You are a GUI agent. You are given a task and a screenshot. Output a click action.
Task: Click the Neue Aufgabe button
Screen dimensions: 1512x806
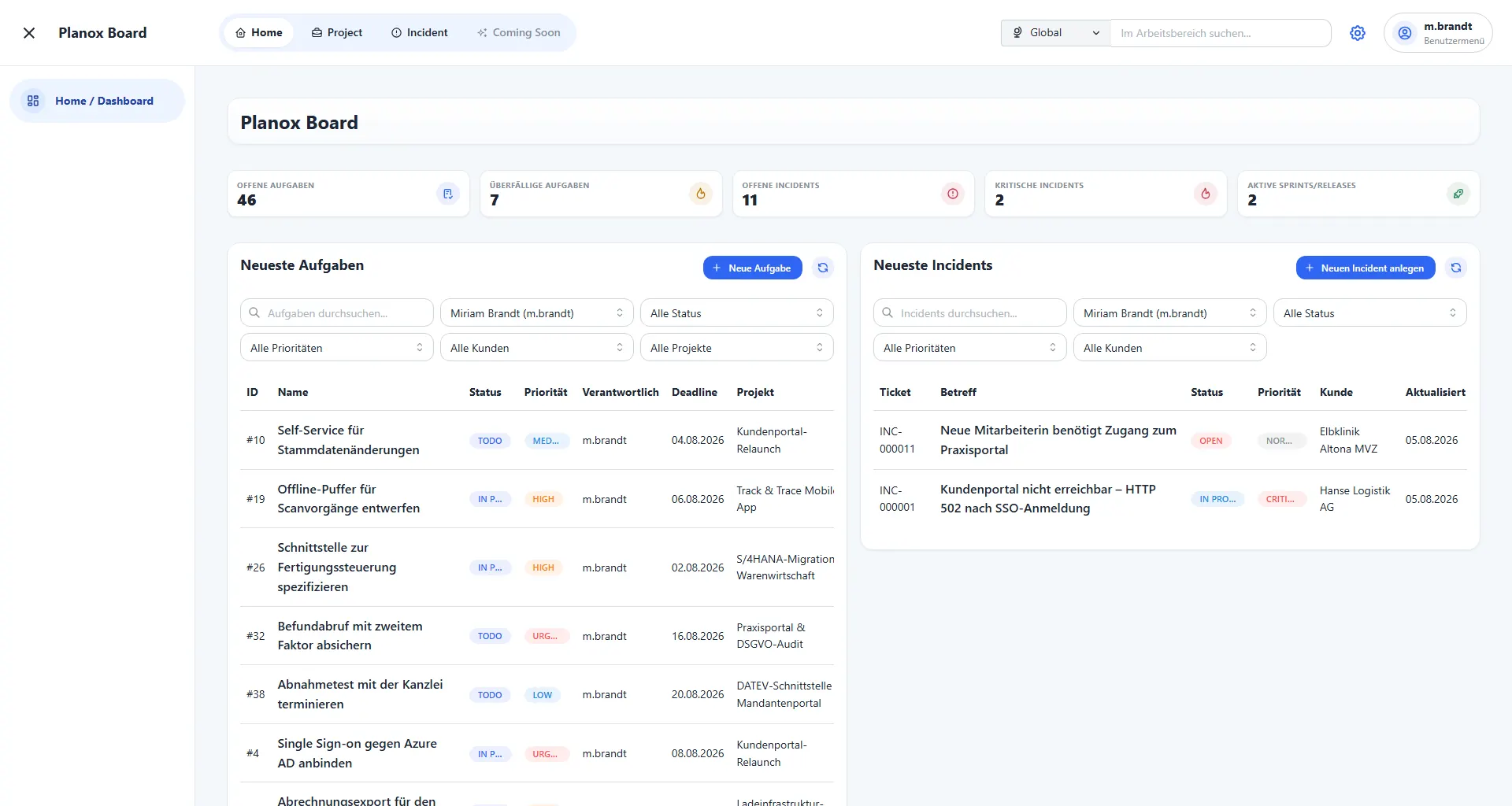click(753, 268)
